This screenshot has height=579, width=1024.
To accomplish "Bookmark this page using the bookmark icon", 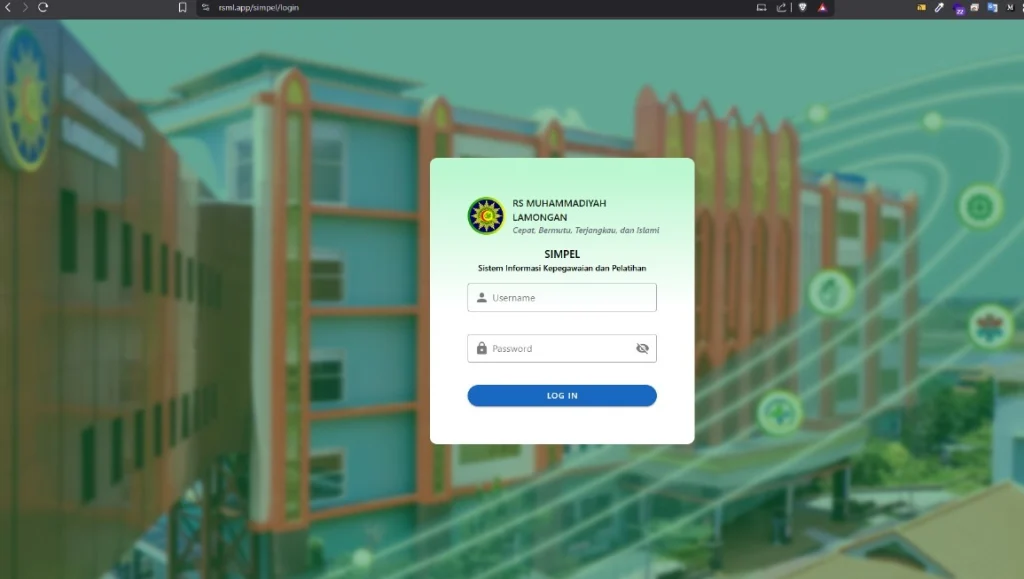I will click(x=180, y=7).
